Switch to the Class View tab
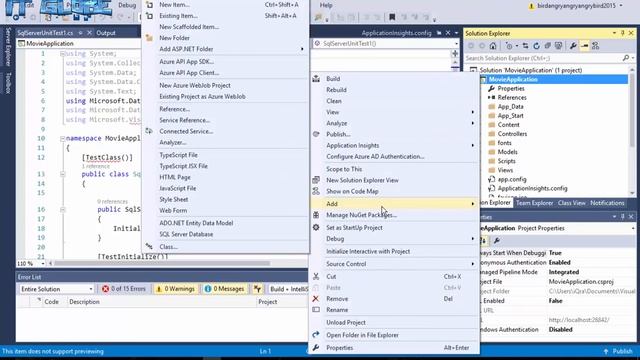This screenshot has width=640, height=360. [x=571, y=203]
